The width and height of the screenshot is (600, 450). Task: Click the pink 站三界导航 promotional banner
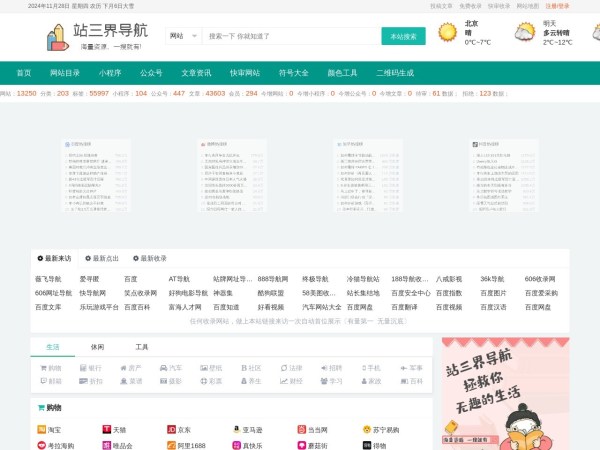(505, 392)
